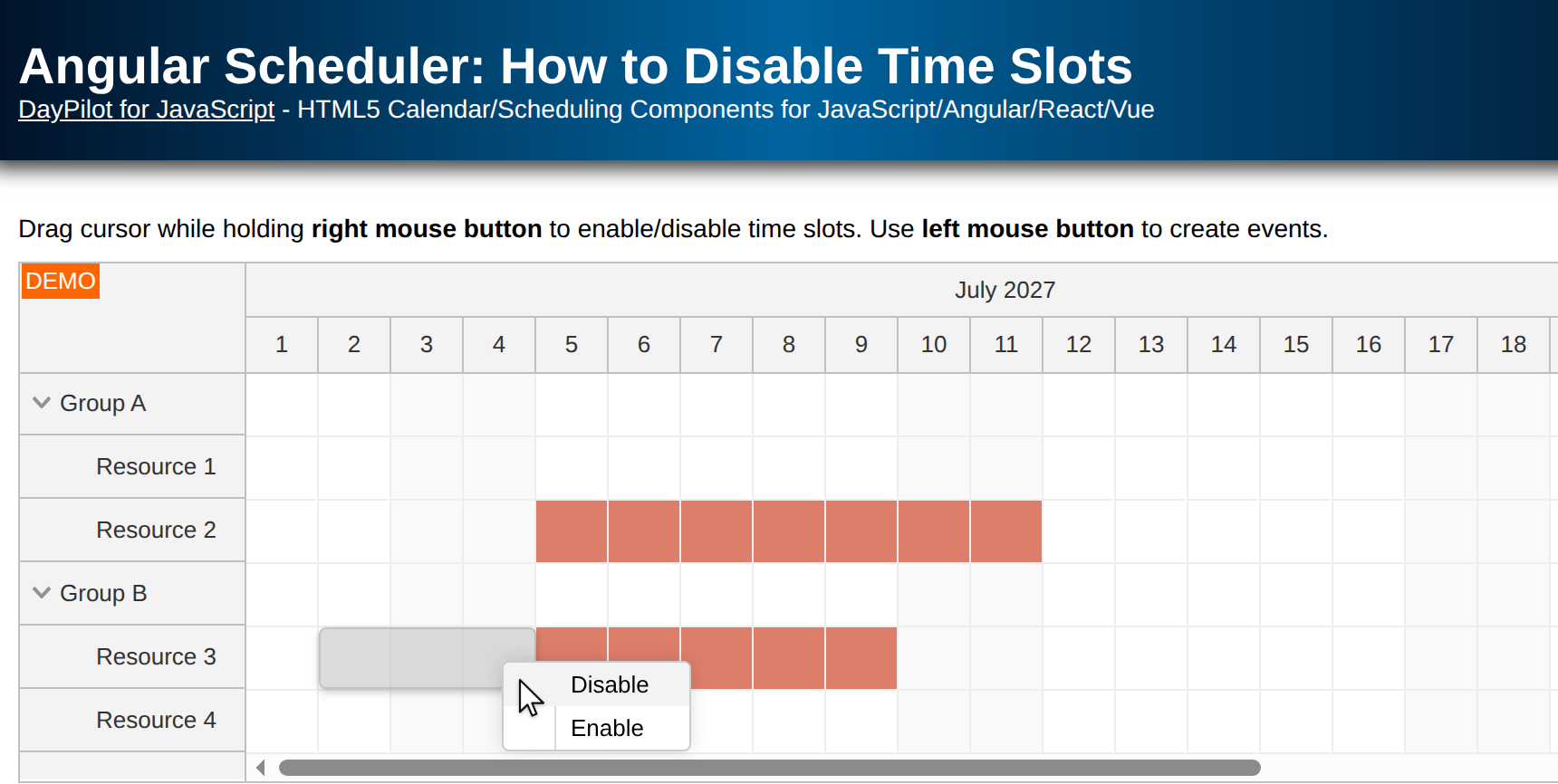The width and height of the screenshot is (1558, 784).
Task: Collapse the Group B chevron
Action: click(x=42, y=593)
